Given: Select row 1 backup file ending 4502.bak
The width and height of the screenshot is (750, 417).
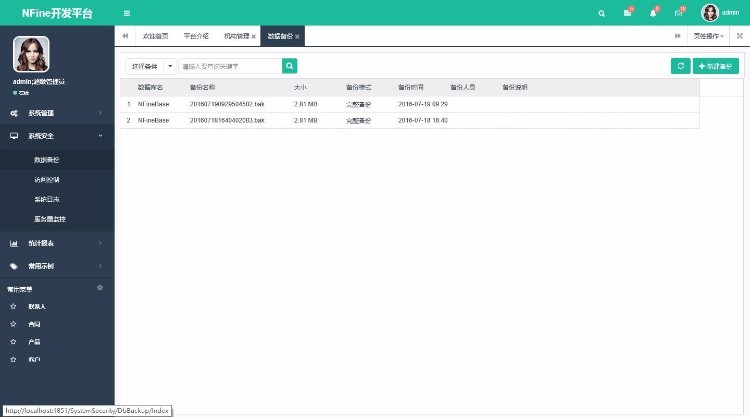Looking at the screenshot, I should pyautogui.click(x=227, y=104).
